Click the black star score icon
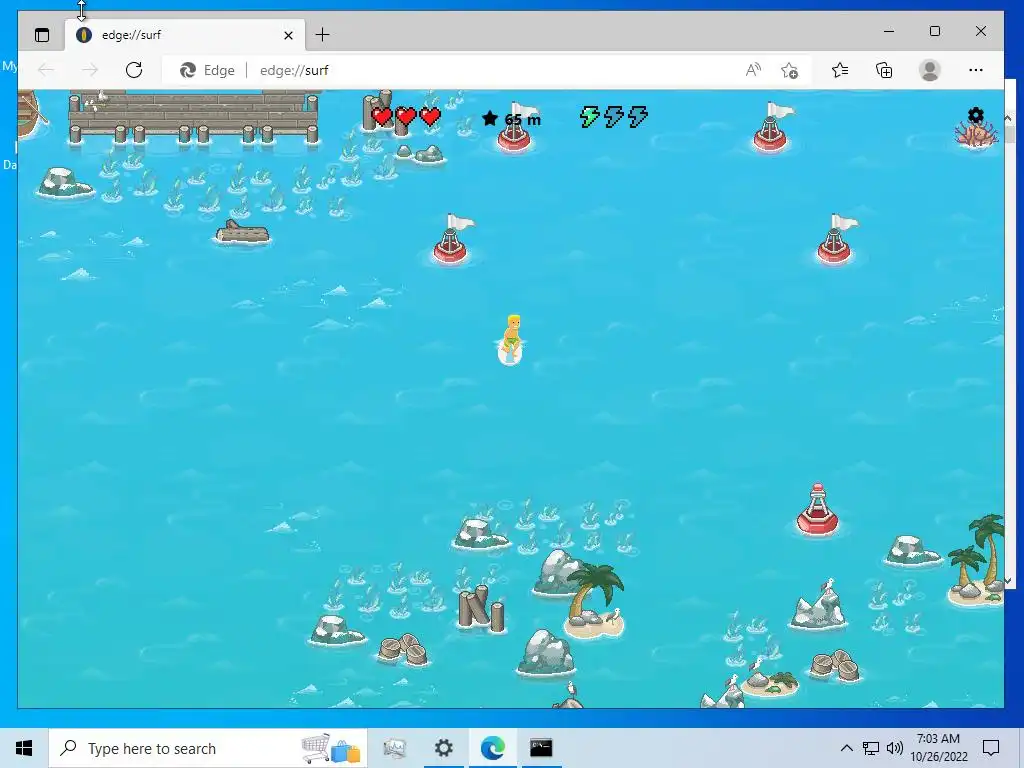 [x=490, y=118]
